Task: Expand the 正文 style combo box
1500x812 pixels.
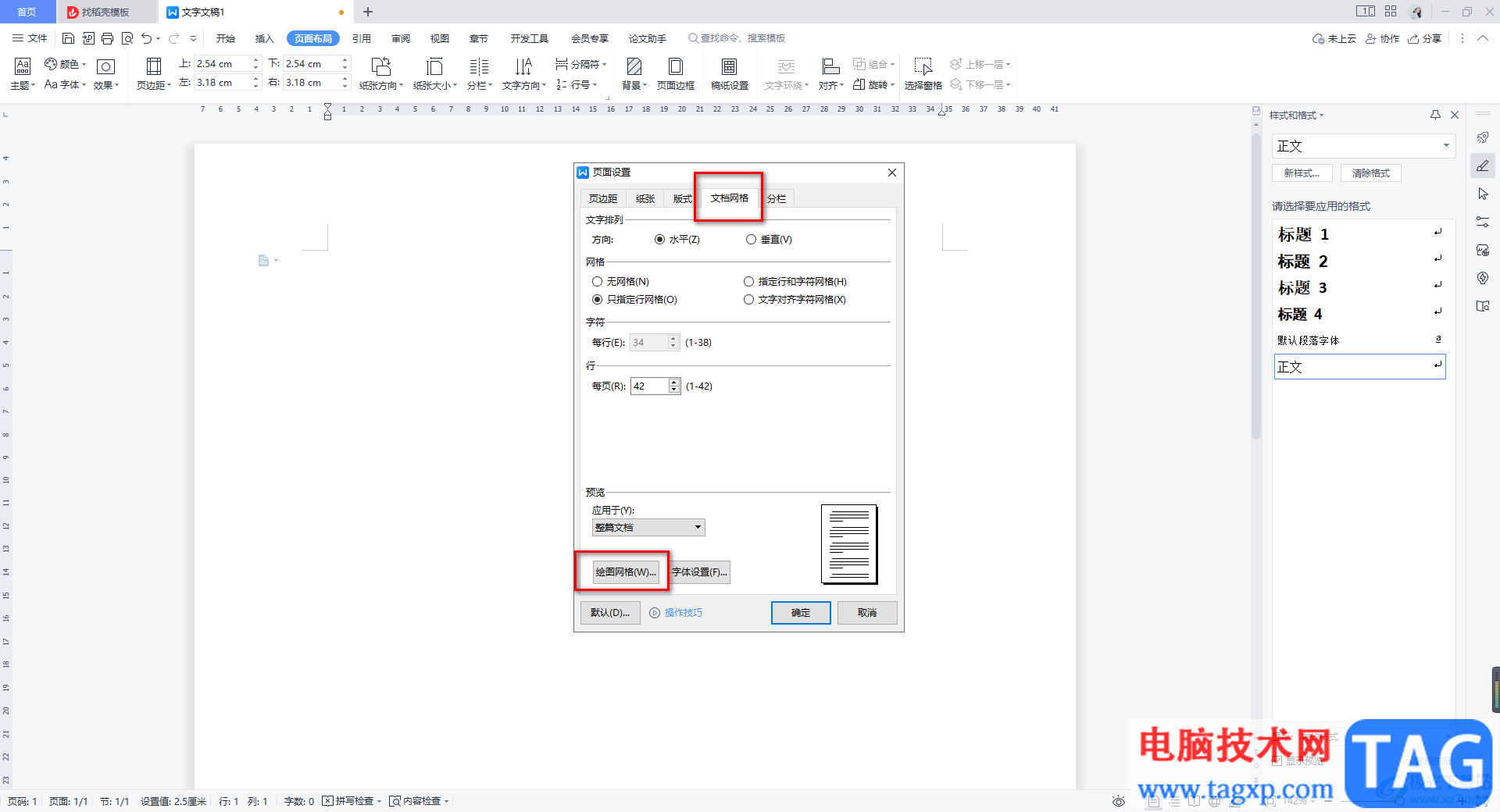Action: (x=1446, y=146)
